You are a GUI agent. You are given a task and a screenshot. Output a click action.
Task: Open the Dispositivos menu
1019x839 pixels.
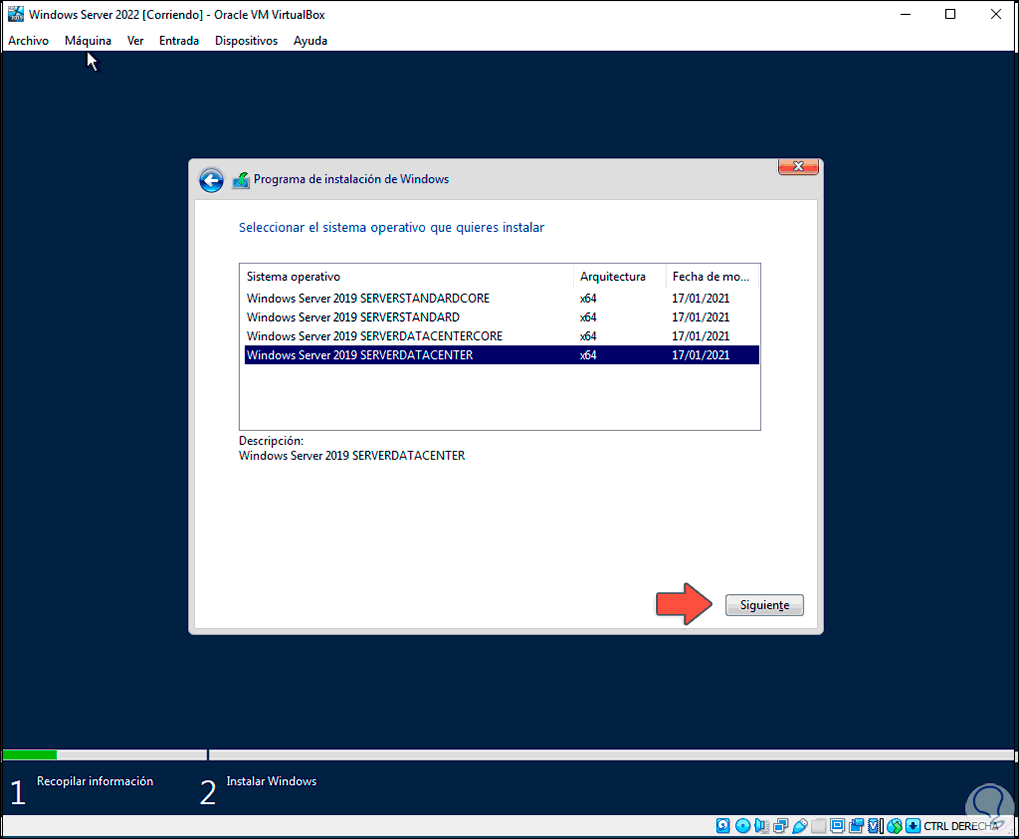[x=246, y=40]
